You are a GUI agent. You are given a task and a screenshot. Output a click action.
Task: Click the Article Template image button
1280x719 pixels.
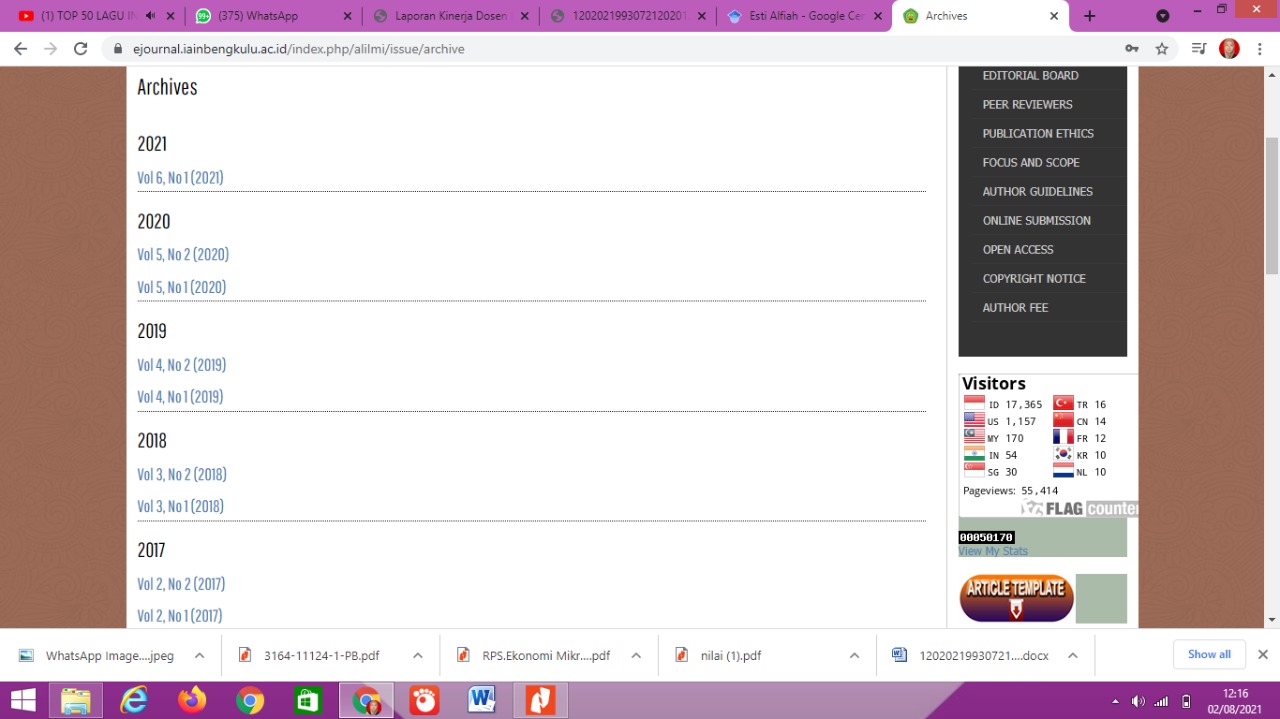click(x=1016, y=598)
